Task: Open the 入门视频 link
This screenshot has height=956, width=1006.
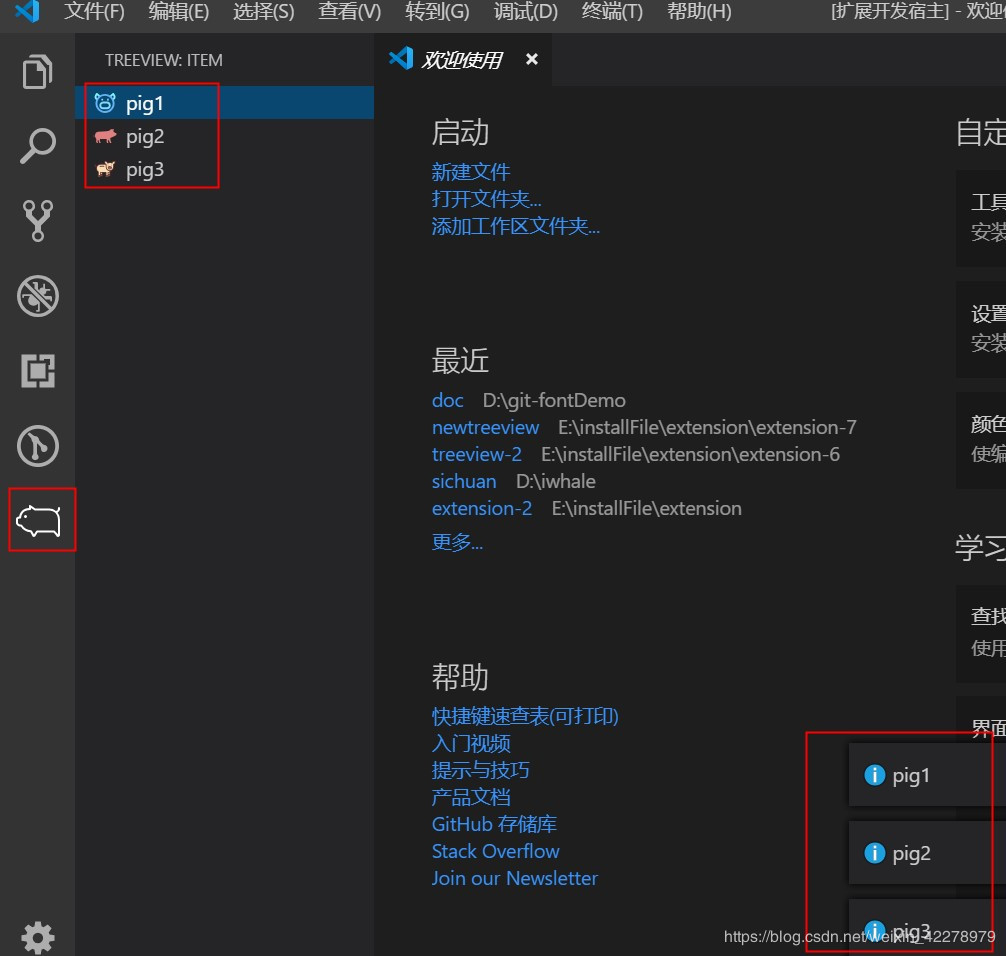Action: pos(471,744)
